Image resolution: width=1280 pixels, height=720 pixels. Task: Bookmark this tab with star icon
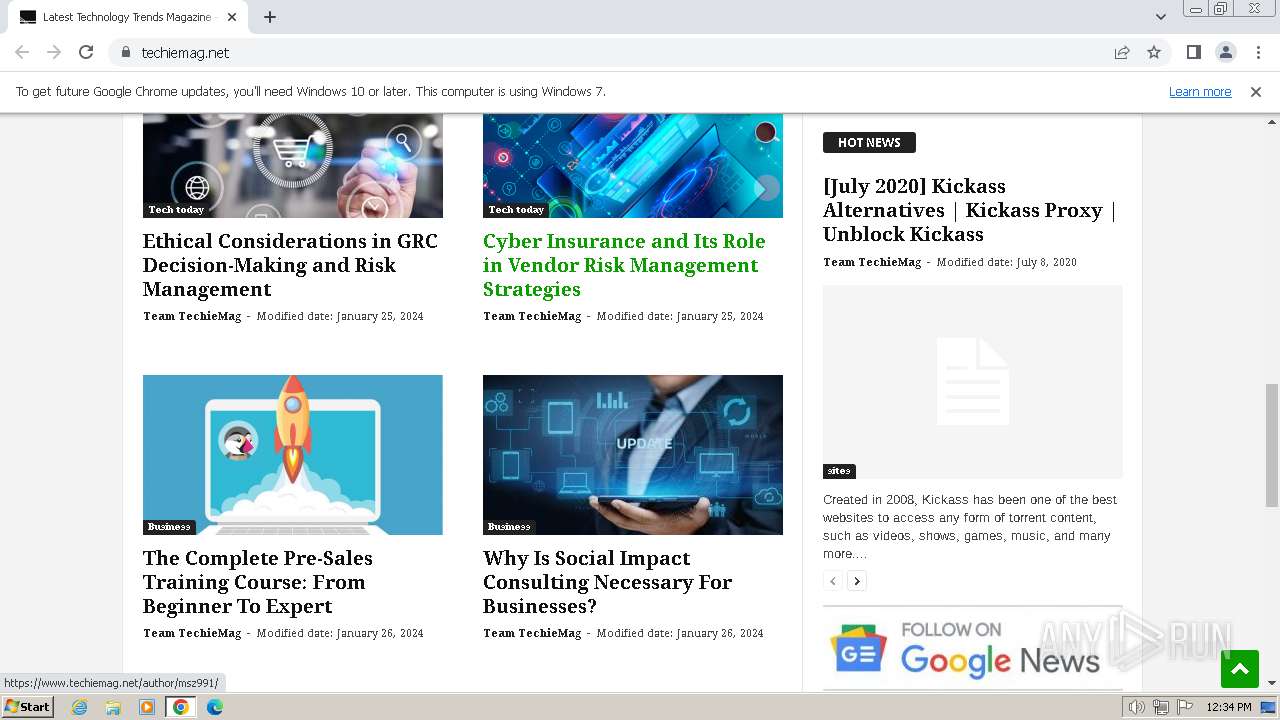1154,52
